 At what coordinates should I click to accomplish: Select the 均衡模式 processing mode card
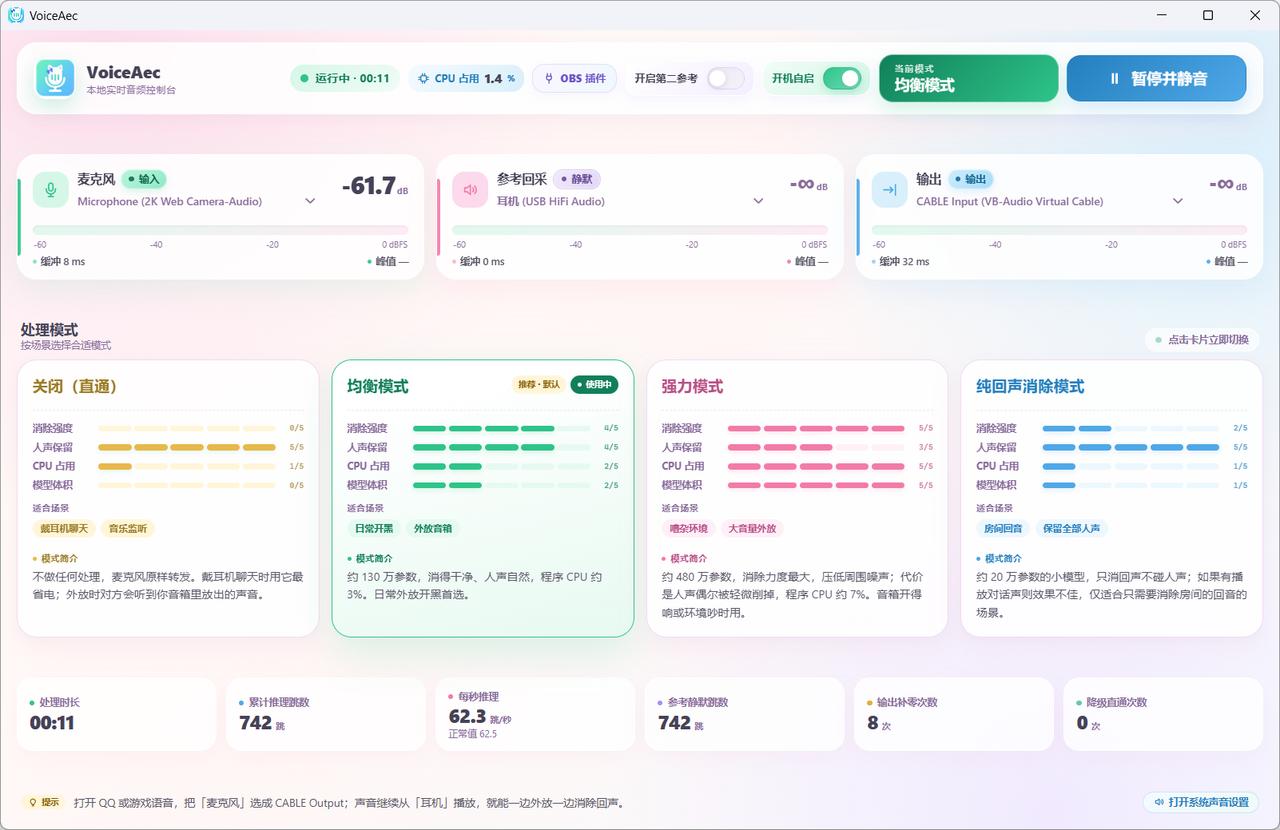point(483,498)
